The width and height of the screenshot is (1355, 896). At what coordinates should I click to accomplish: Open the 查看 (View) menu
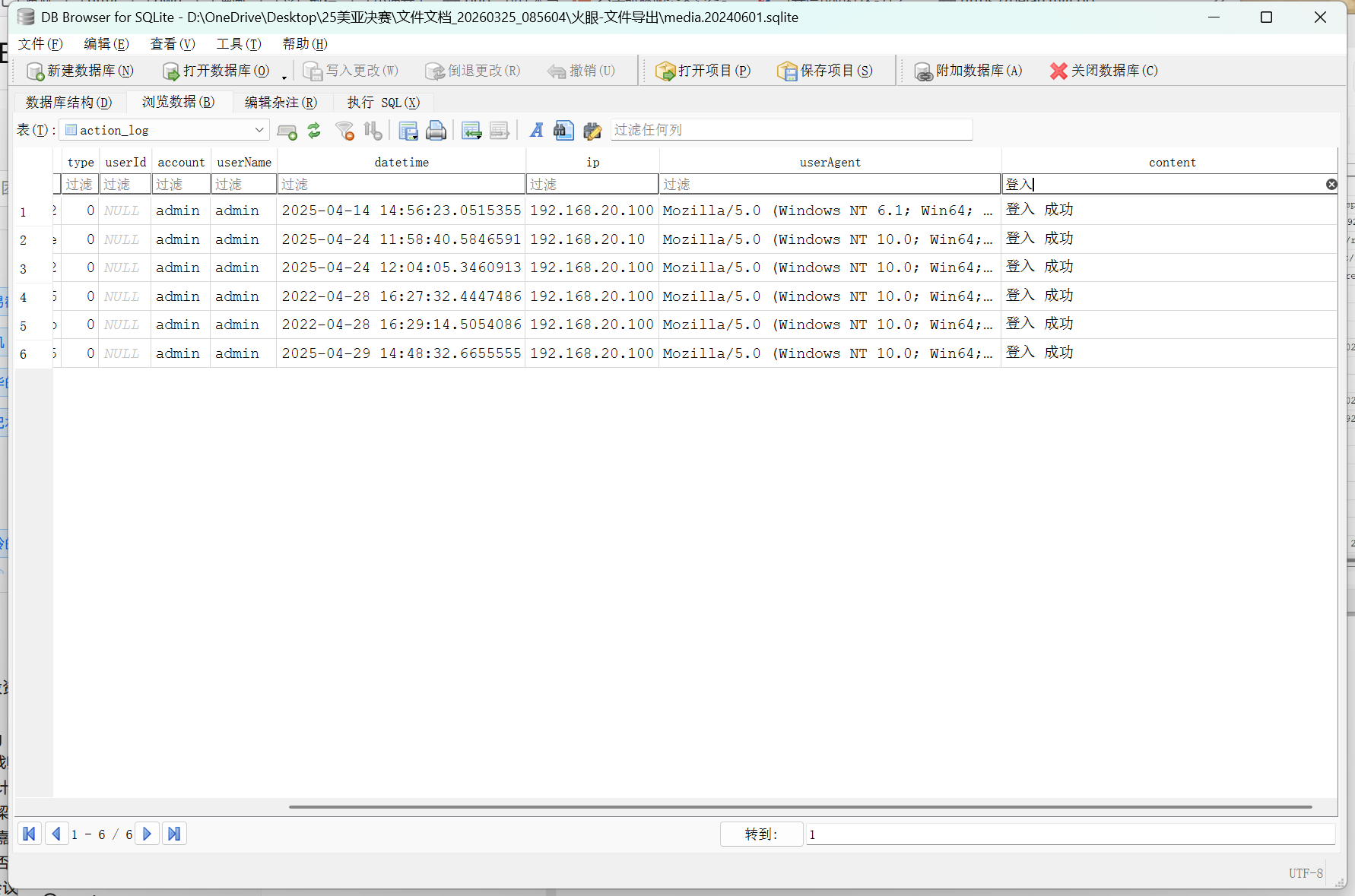[x=173, y=44]
